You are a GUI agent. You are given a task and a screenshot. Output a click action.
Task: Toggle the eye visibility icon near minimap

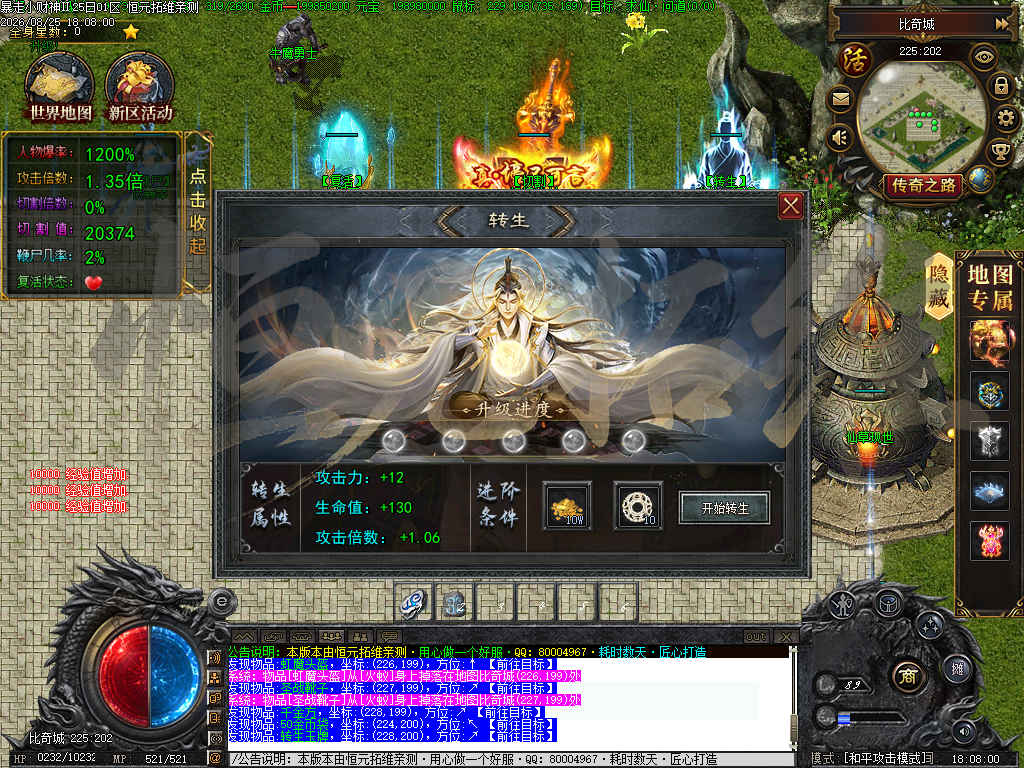click(983, 57)
